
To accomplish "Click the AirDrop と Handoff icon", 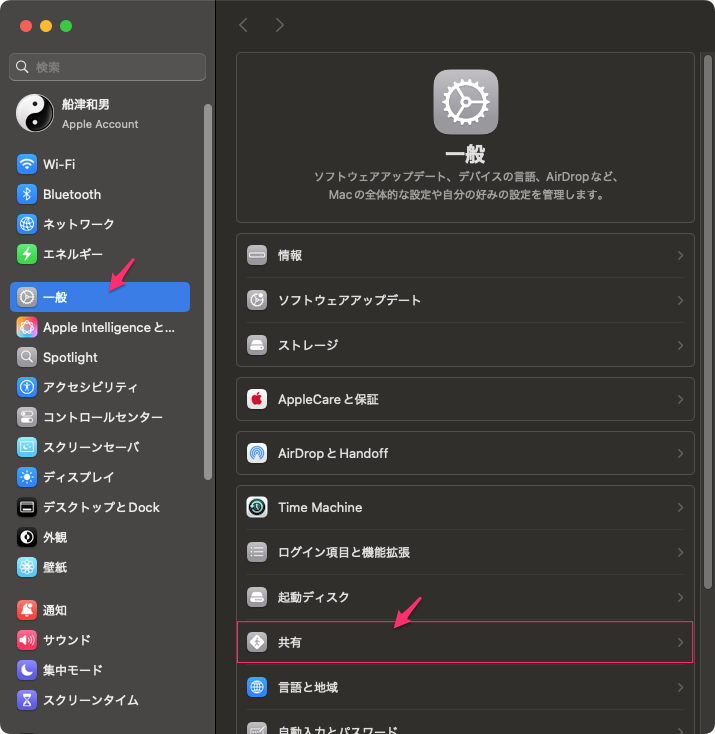I will click(x=257, y=453).
